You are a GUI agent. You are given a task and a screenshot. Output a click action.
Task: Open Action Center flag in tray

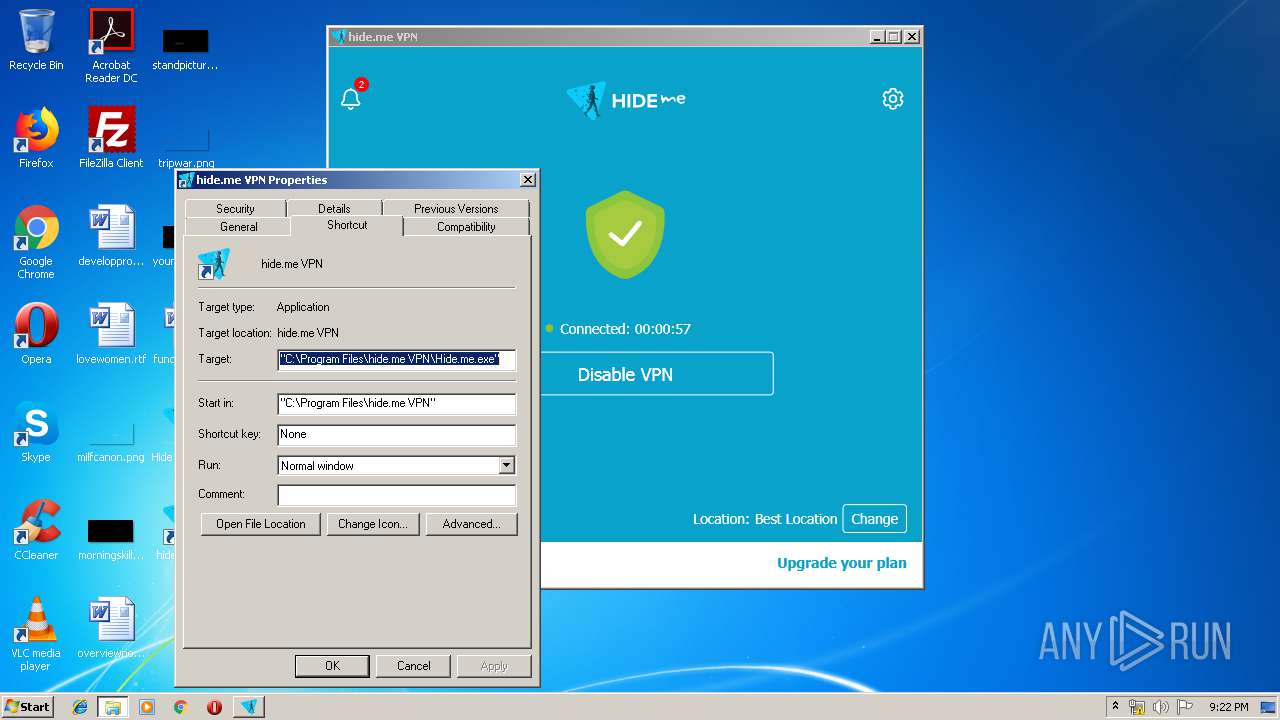point(1185,707)
